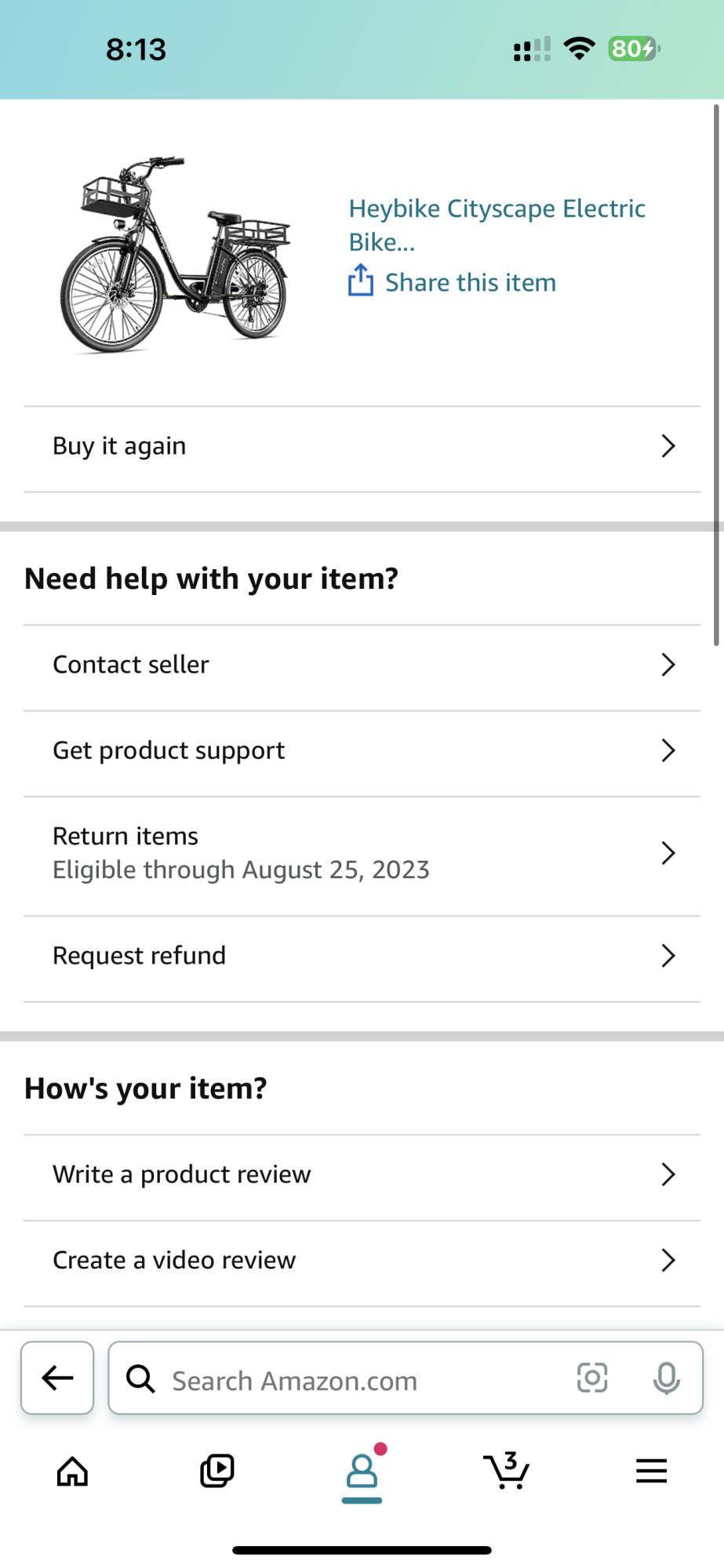Open the hamburger menu icon
The height and width of the screenshot is (1568, 724).
[651, 1471]
